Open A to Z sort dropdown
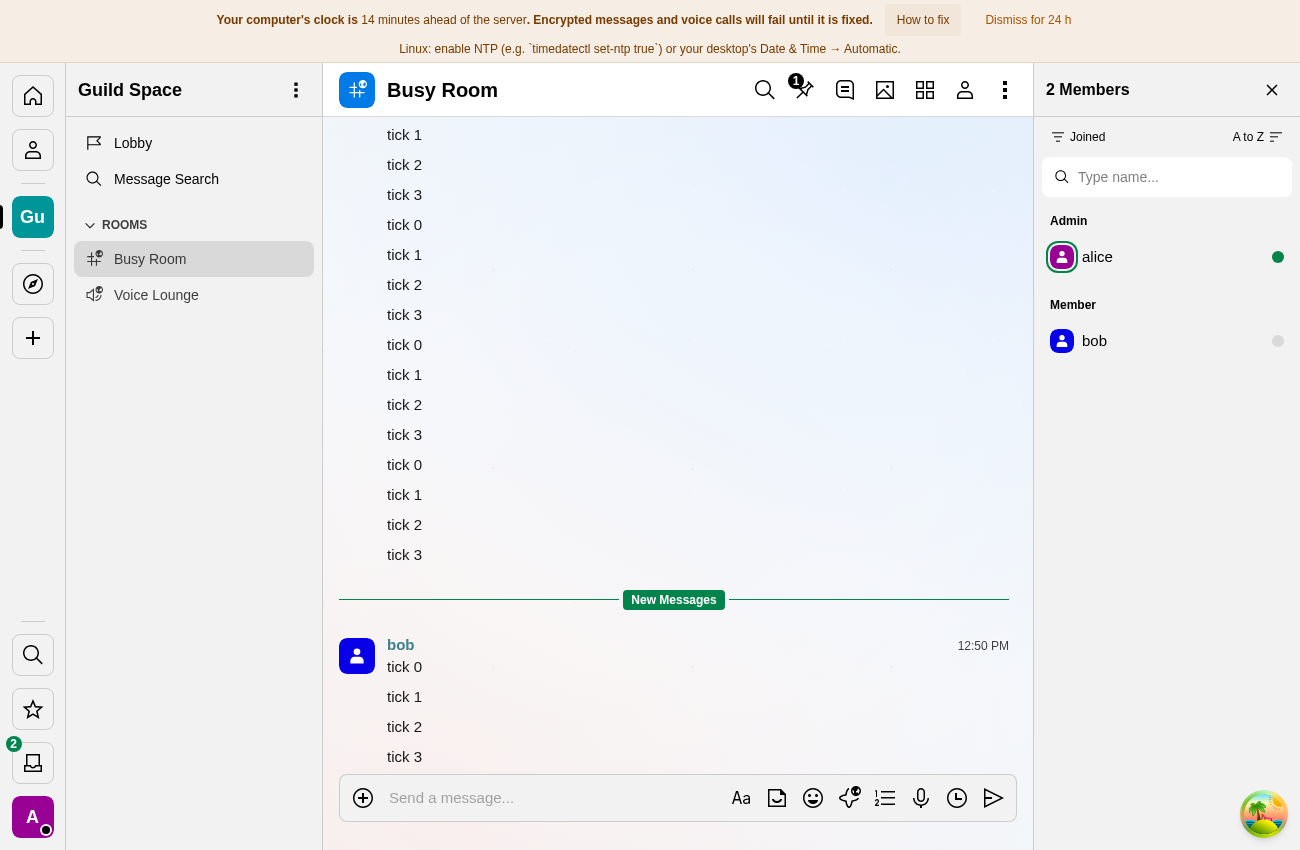Viewport: 1300px width, 850px height. pyautogui.click(x=1257, y=137)
